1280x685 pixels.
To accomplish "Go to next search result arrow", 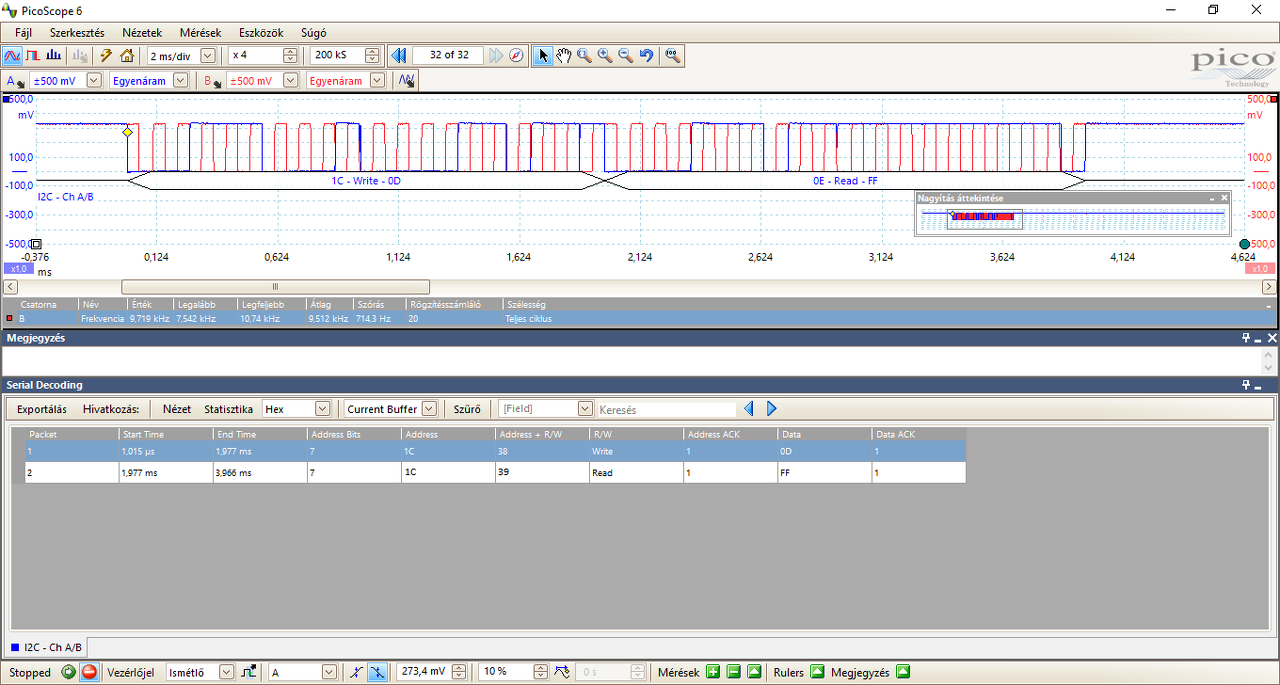I will [x=771, y=409].
